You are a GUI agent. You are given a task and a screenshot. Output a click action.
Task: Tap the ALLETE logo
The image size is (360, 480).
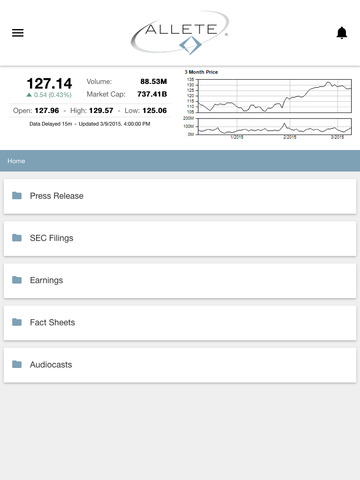(x=180, y=33)
